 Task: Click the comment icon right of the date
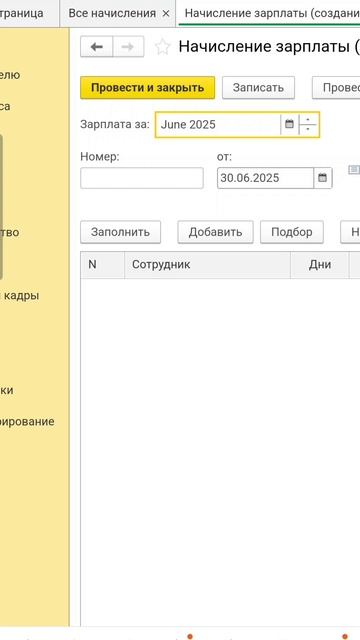tap(354, 170)
